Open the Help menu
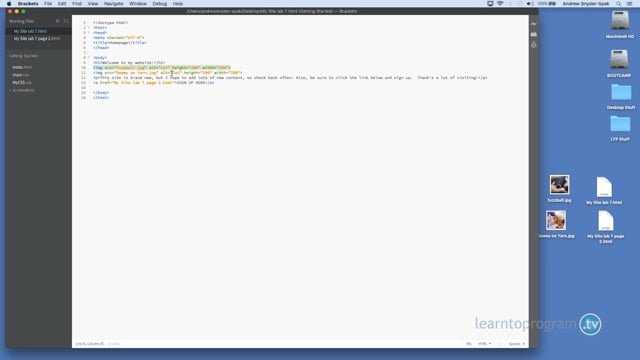Viewport: 640px width, 360px height. [178, 4]
